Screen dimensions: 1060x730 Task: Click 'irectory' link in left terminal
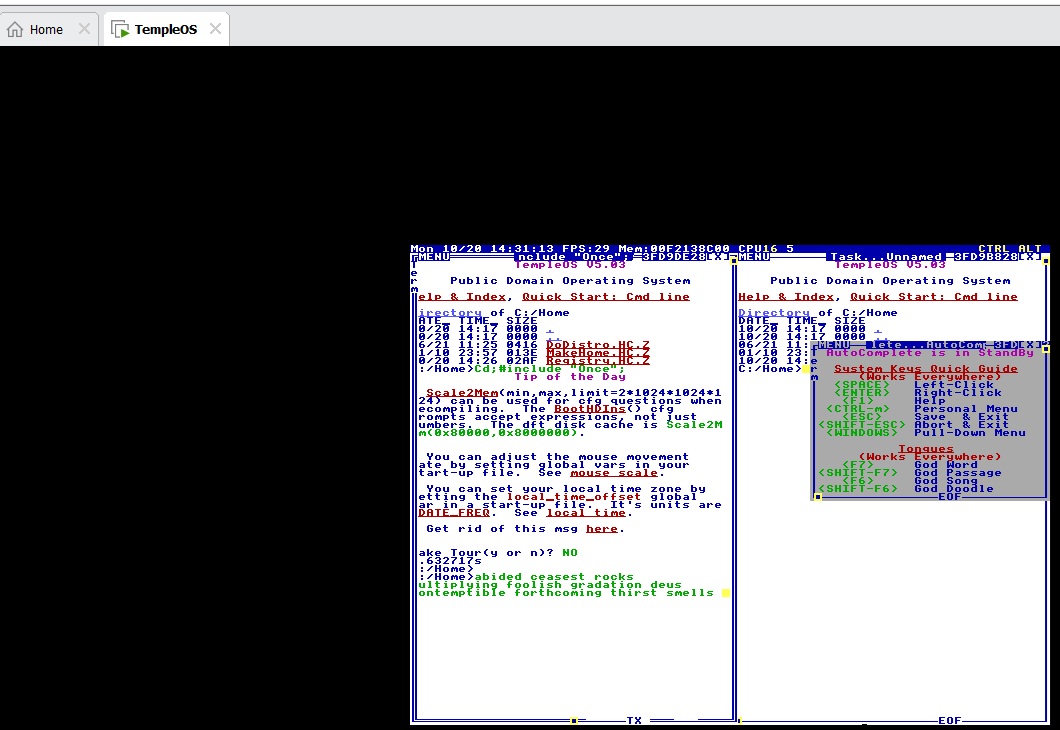[x=450, y=313]
